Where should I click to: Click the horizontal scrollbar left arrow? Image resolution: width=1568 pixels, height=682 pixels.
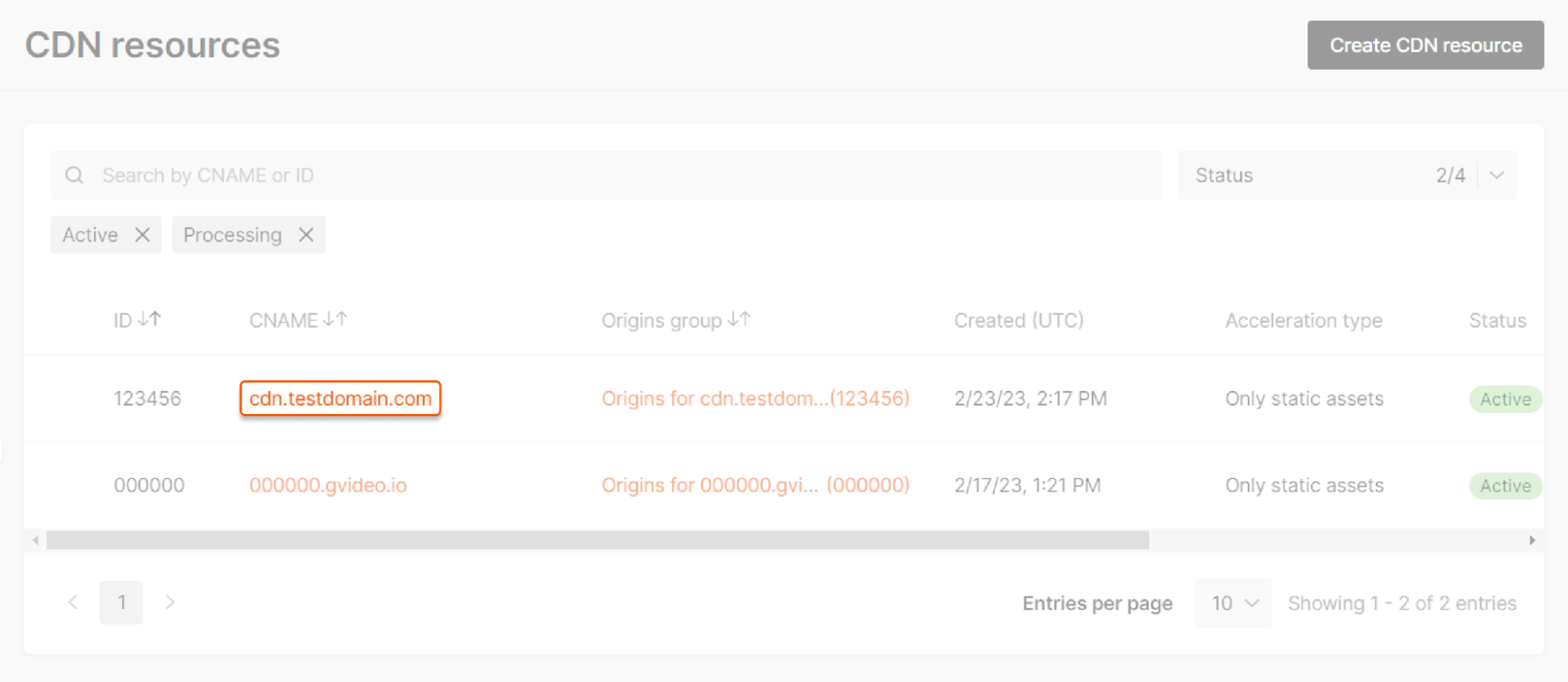pos(35,540)
